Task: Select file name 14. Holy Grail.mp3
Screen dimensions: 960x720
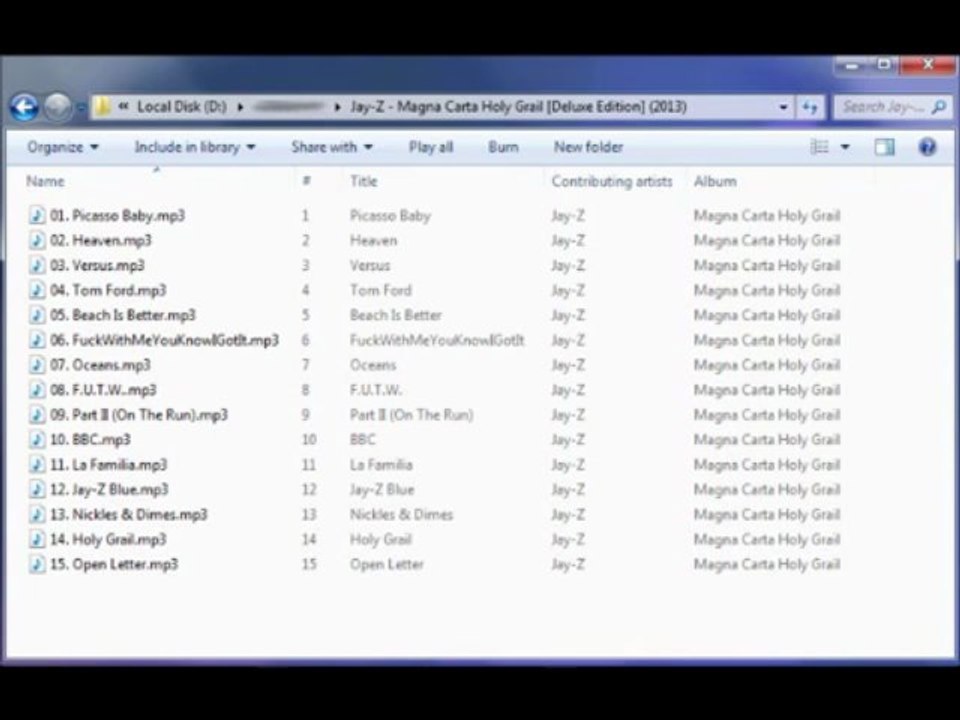Action: click(x=108, y=539)
